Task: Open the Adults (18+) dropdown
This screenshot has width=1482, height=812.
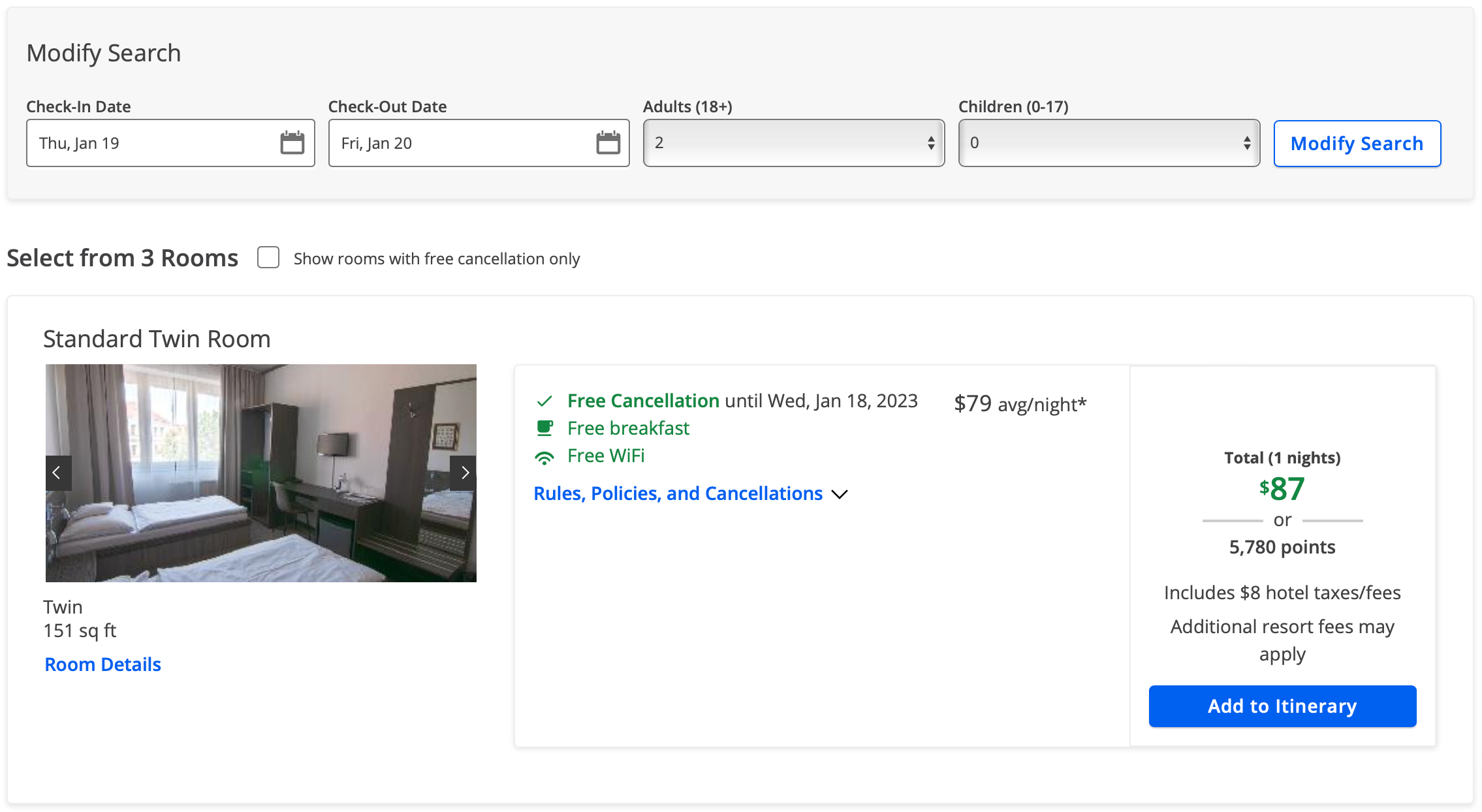Action: pos(794,143)
